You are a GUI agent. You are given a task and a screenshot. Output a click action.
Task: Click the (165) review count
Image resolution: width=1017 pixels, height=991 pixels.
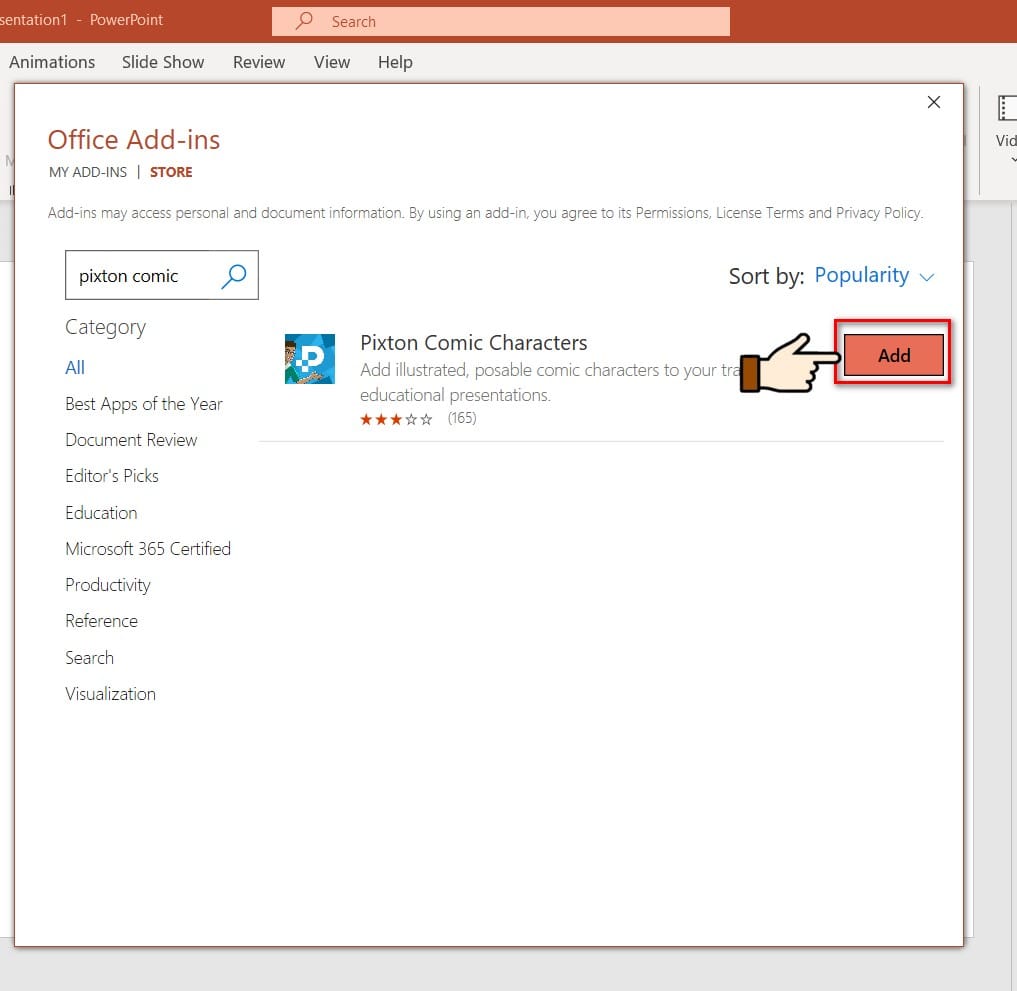coord(462,418)
